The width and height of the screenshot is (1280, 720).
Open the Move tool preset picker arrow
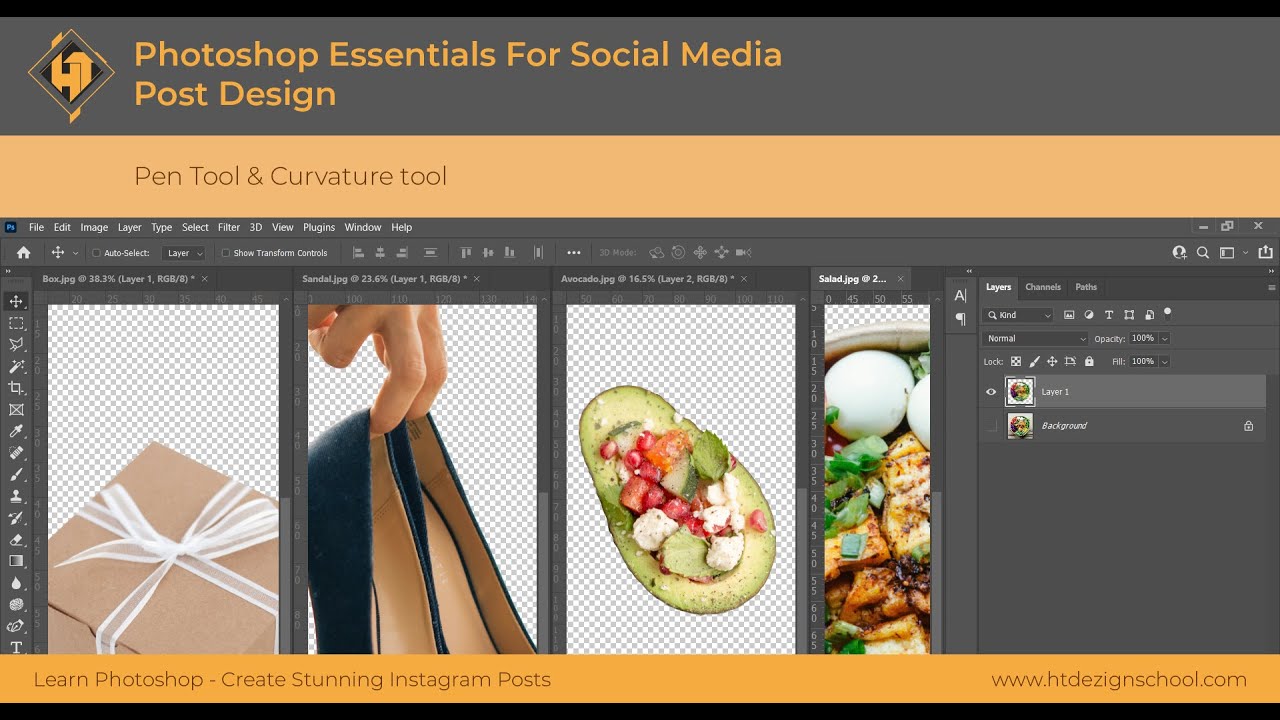(x=75, y=253)
